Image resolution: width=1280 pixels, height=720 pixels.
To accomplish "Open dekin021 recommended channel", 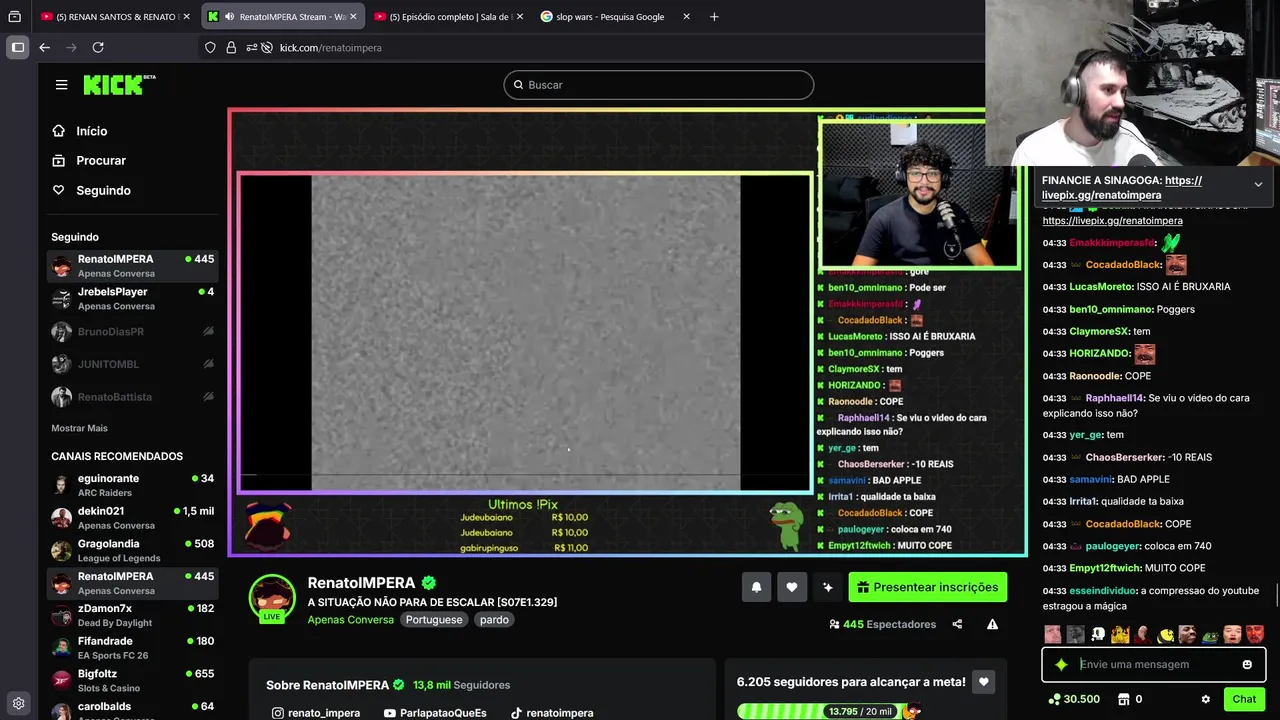I will coord(133,518).
